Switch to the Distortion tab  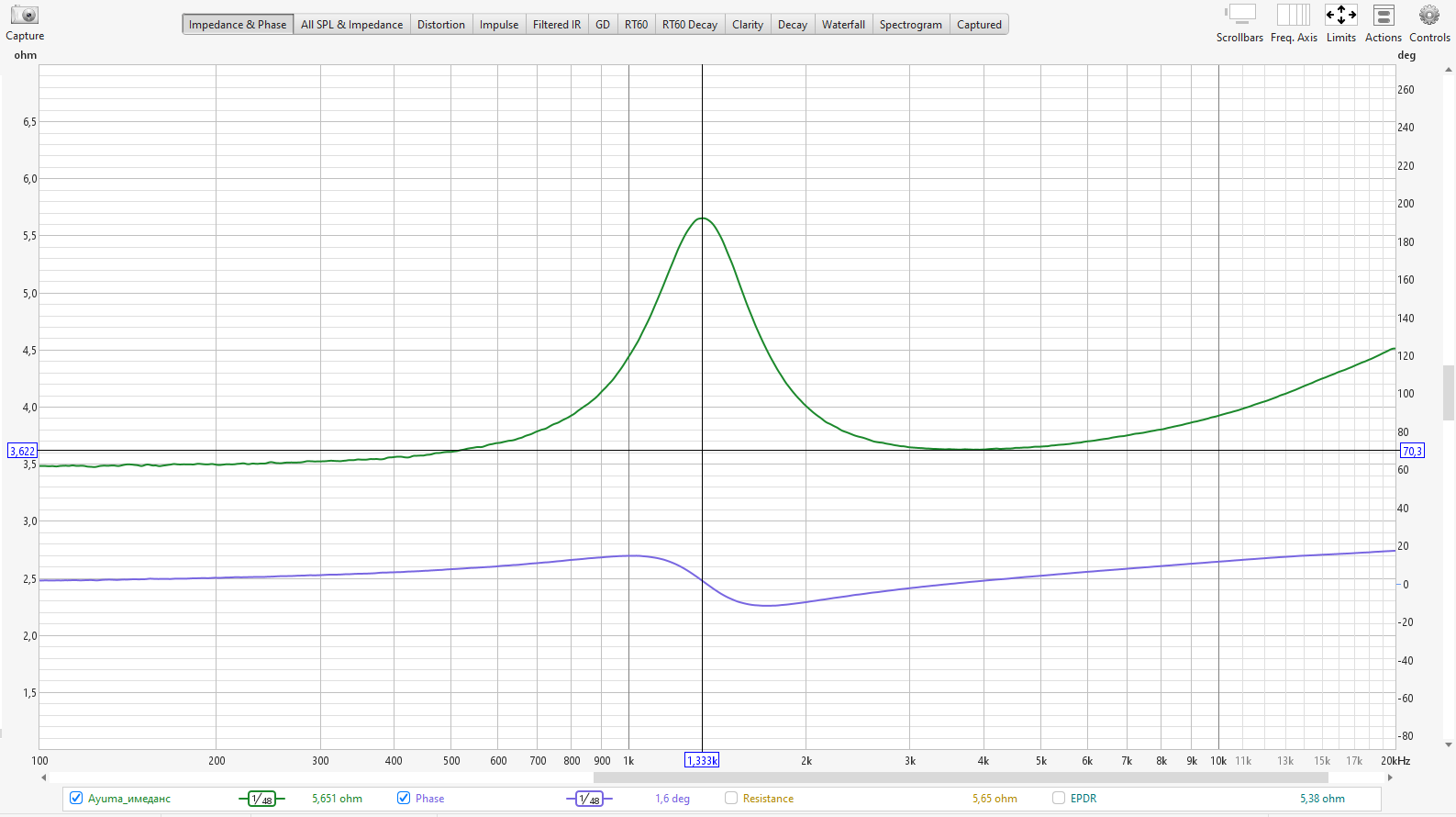440,25
